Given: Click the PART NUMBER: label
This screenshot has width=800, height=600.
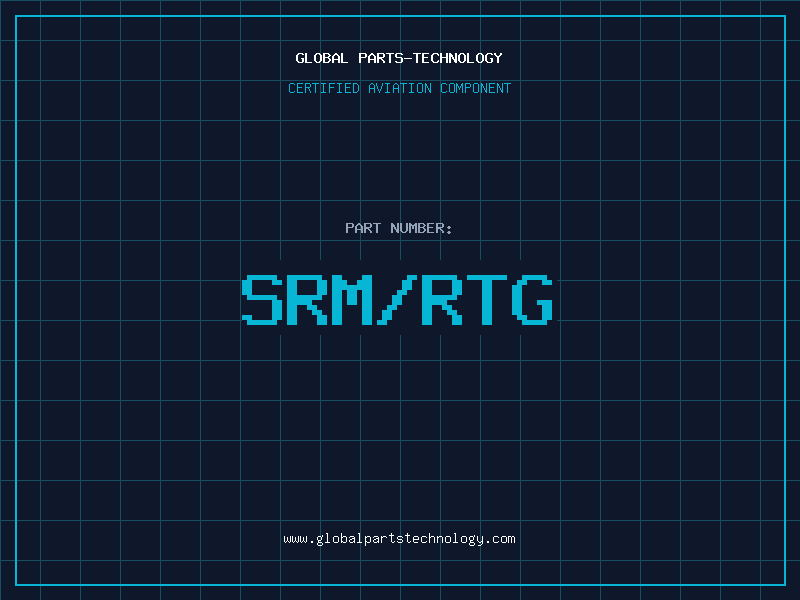Looking at the screenshot, I should 398,228.
